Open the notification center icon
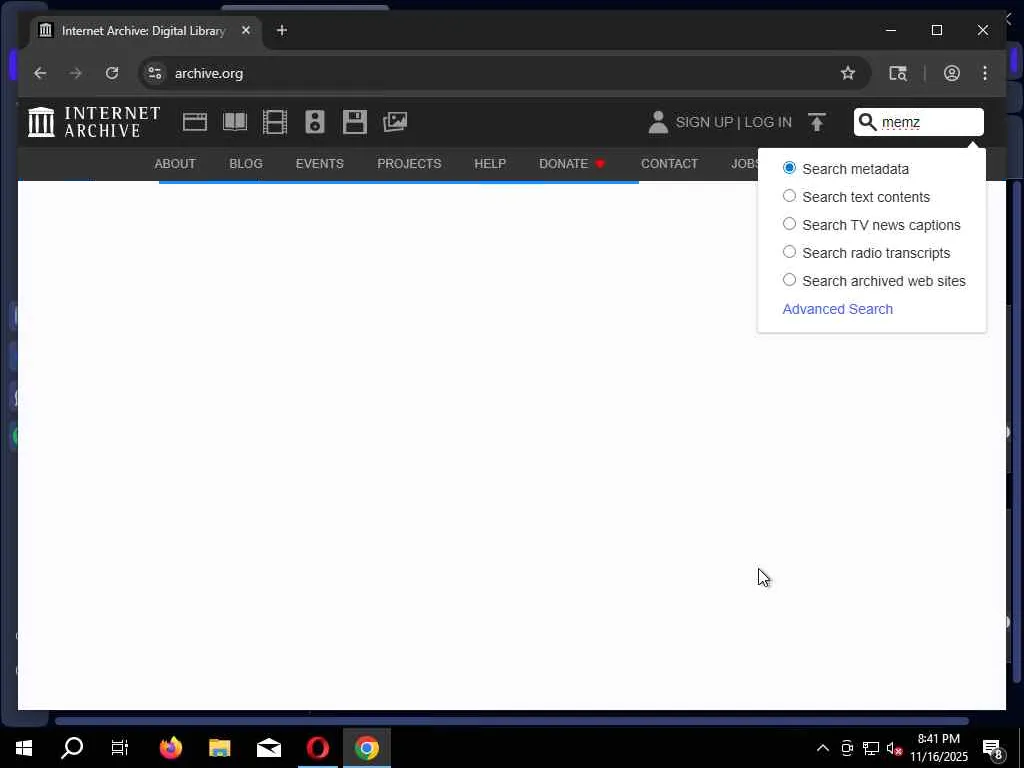The height and width of the screenshot is (768, 1024). click(993, 748)
